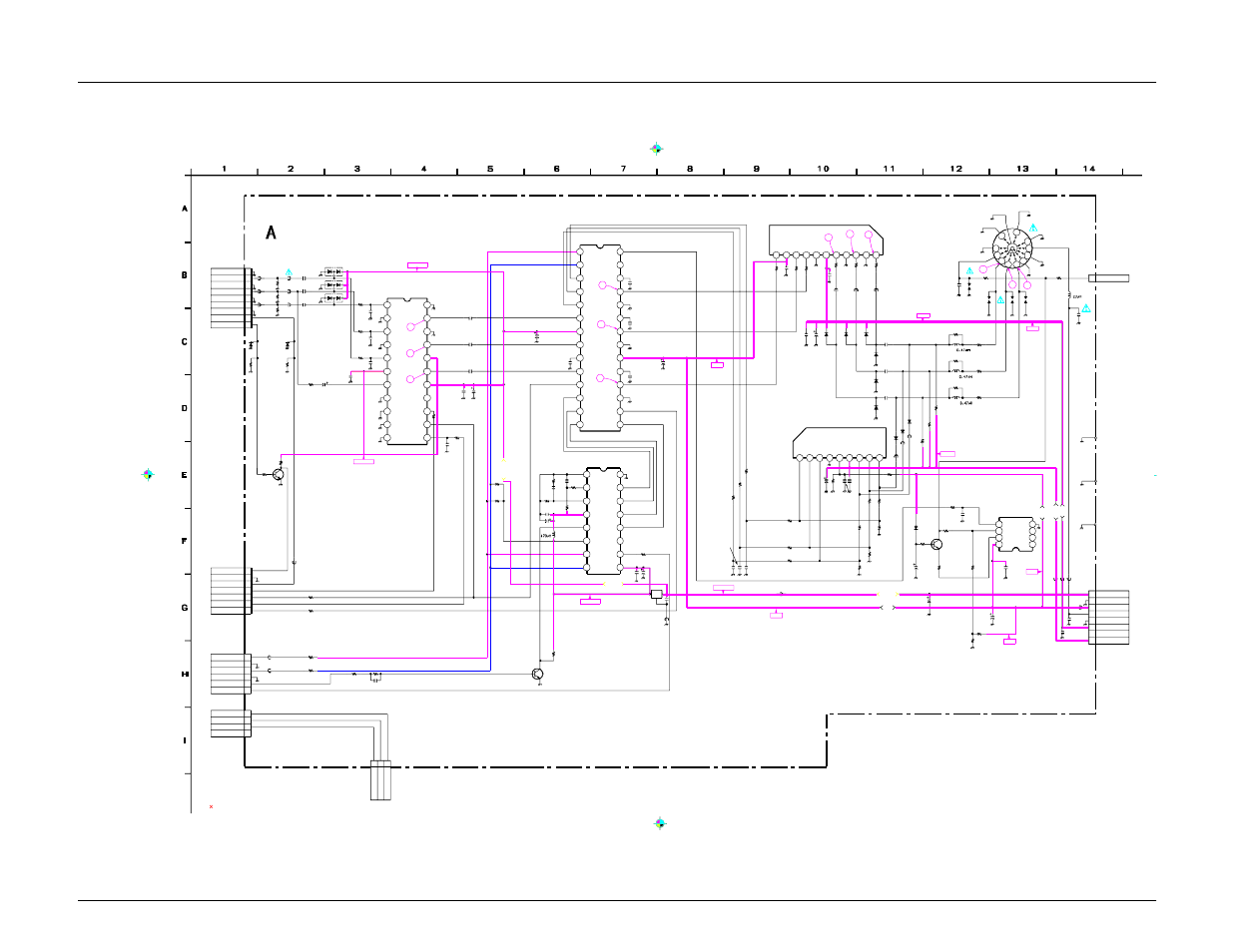Pick column header number 6
Image resolution: width=1233 pixels, height=952 pixels.
(557, 169)
